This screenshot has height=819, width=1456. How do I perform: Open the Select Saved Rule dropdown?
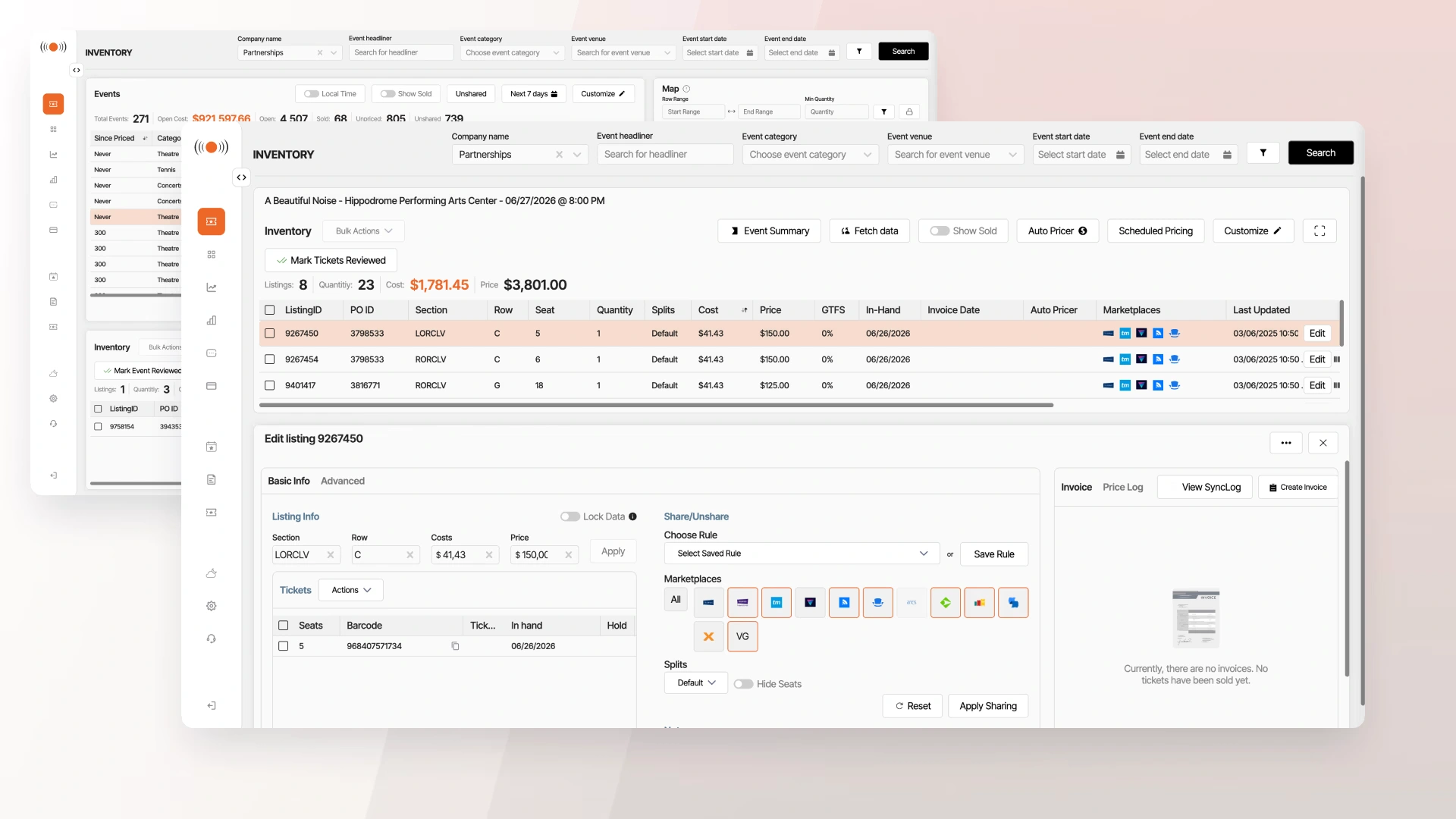pos(801,554)
